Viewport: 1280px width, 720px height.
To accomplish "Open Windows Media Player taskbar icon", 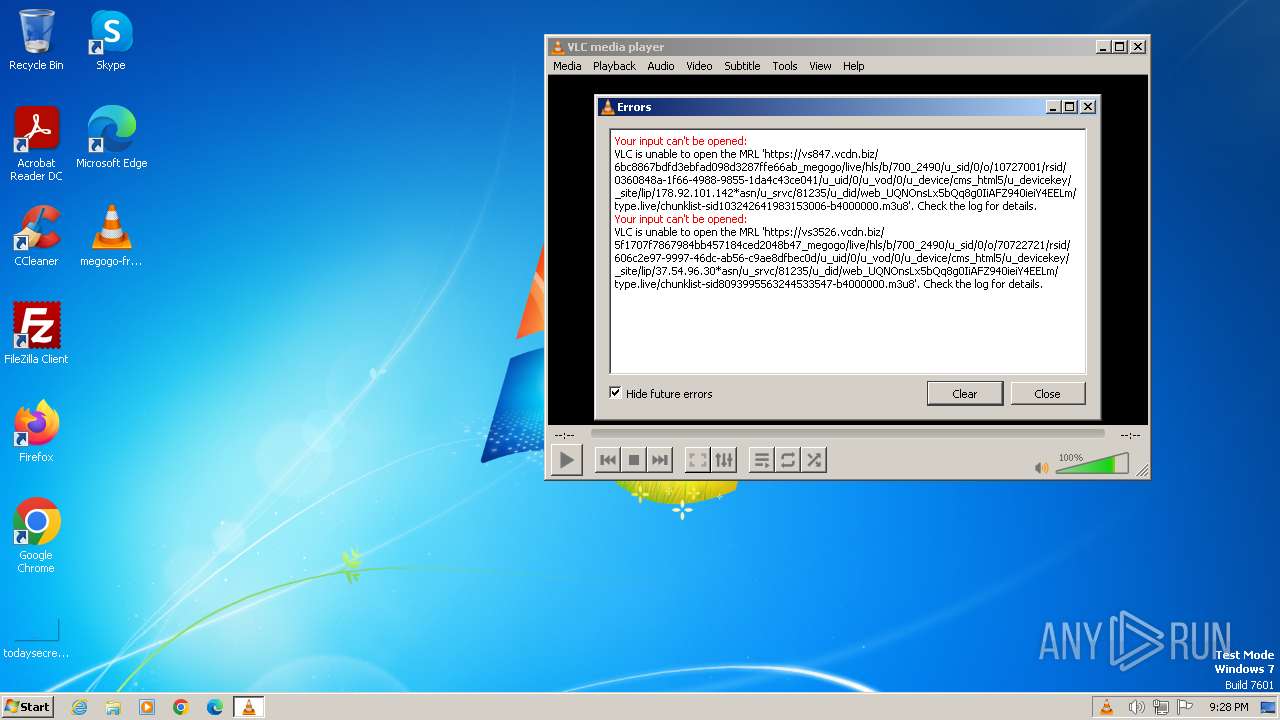I will coord(147,707).
